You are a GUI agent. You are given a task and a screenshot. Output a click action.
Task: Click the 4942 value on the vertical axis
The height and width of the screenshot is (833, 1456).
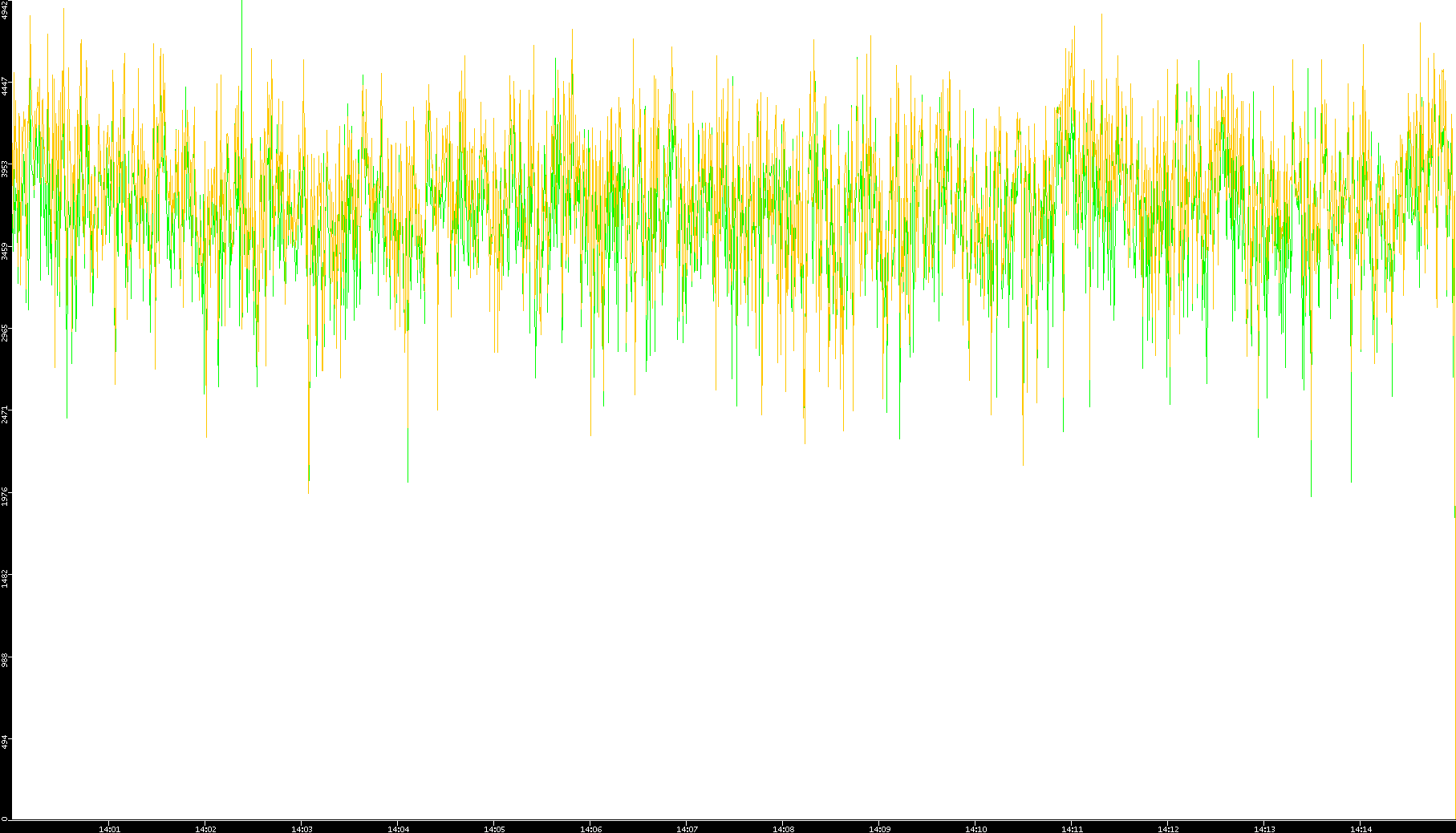pos(5,10)
